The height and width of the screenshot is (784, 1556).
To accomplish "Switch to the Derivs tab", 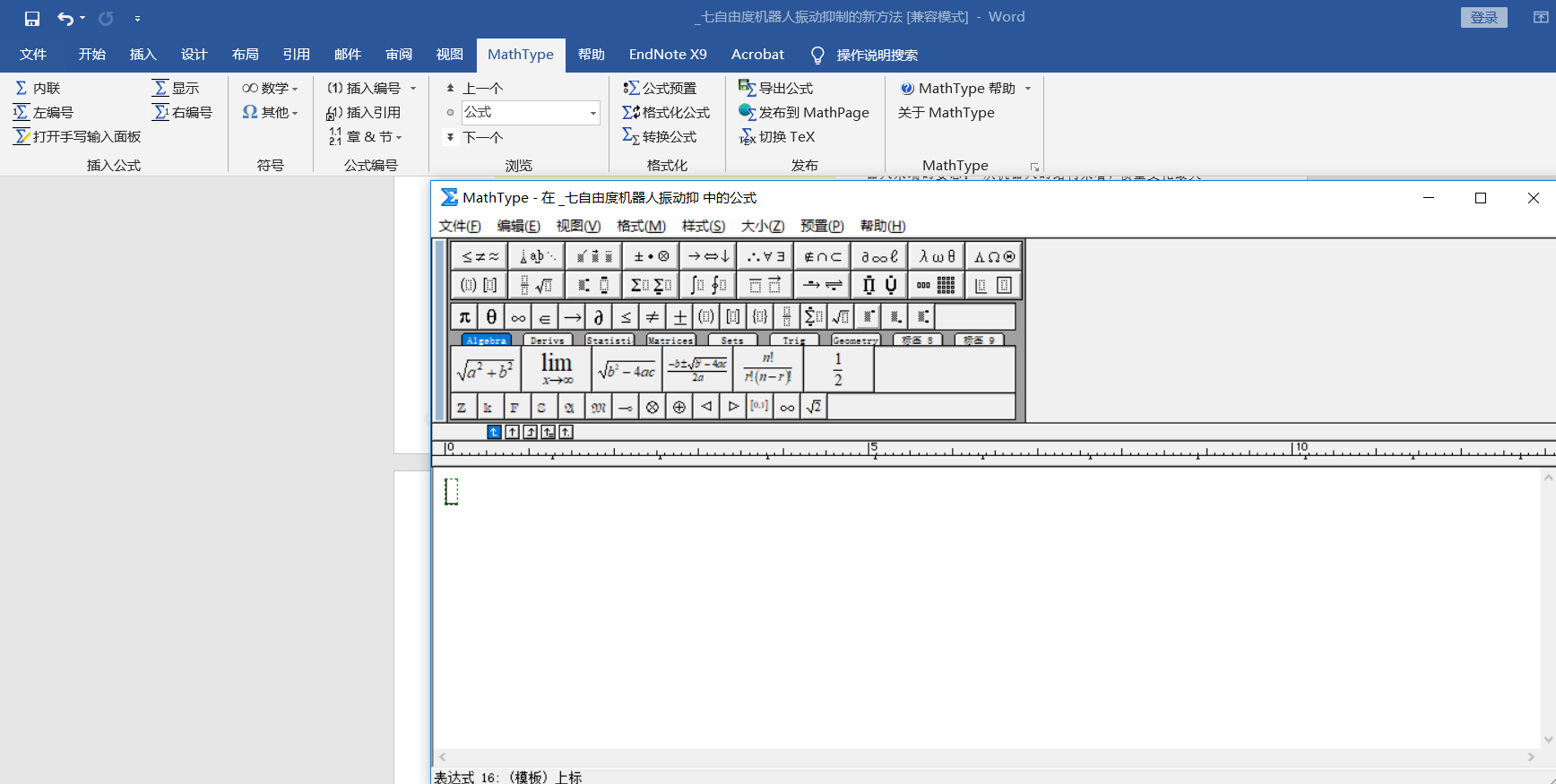I will 547,340.
